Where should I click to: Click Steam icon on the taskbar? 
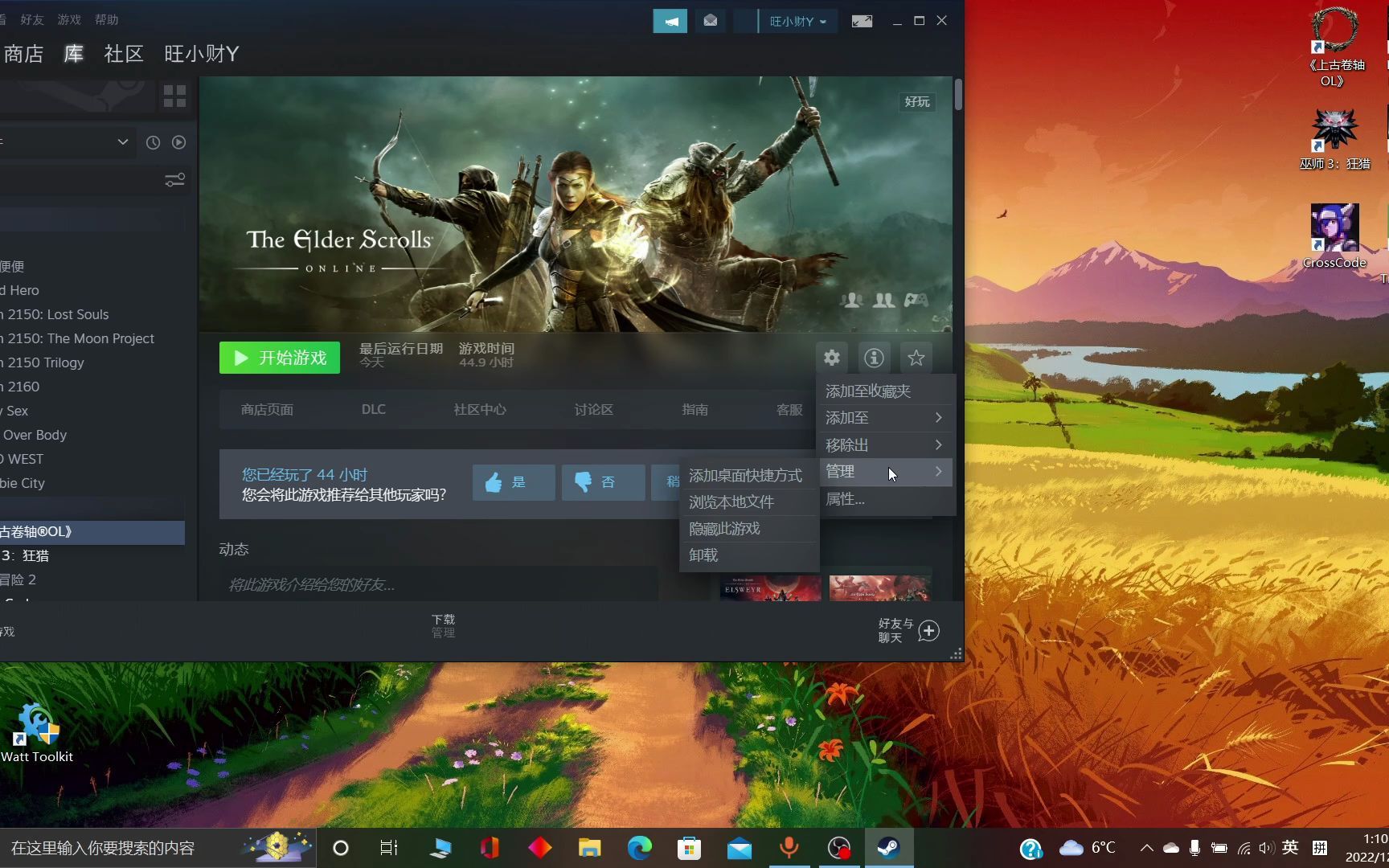tap(889, 848)
